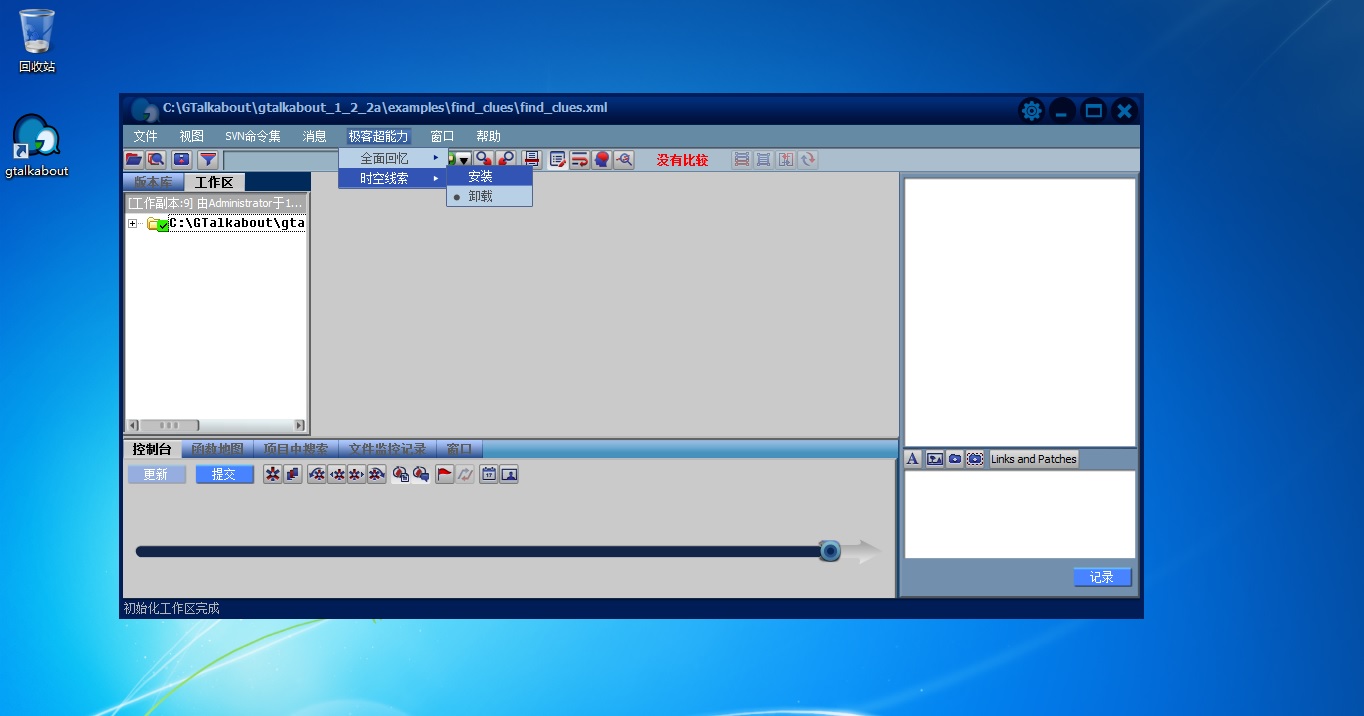The width and height of the screenshot is (1364, 716).
Task: Click the letter A text icon
Action: point(913,459)
